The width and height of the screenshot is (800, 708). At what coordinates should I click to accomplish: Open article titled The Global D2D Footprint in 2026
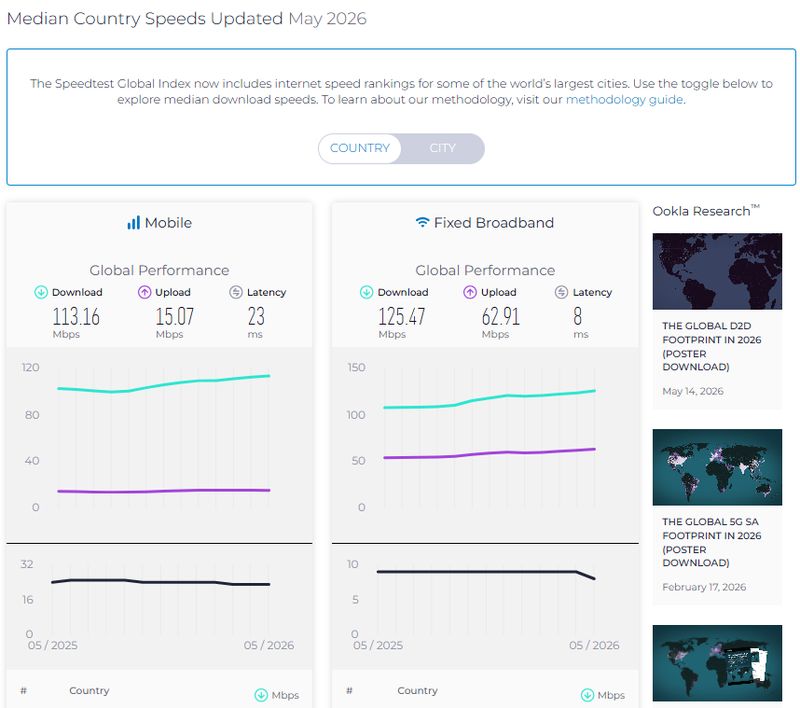coord(711,346)
